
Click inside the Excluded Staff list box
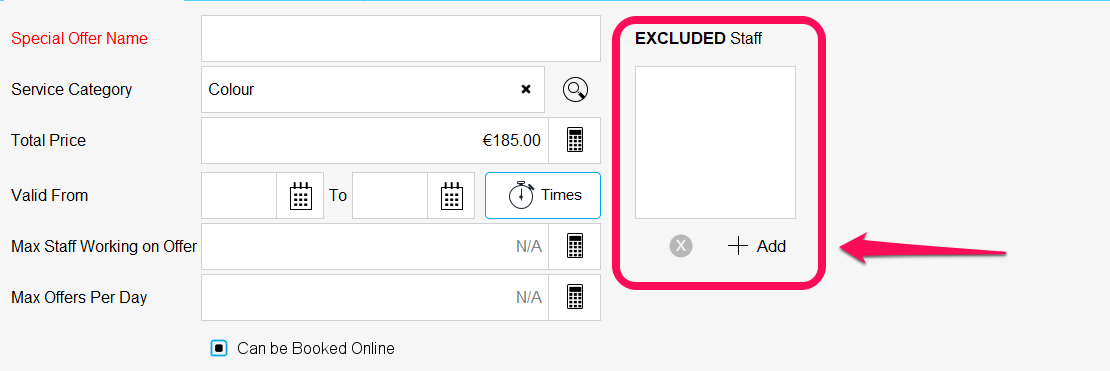[x=716, y=142]
